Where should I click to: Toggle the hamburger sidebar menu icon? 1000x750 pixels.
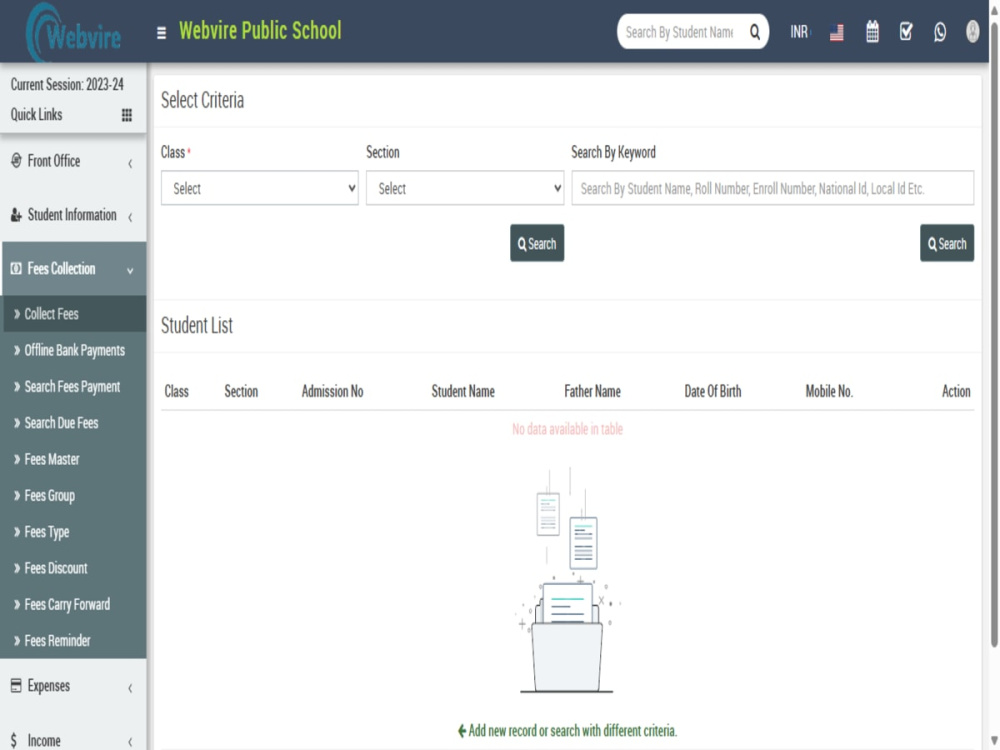point(161,33)
